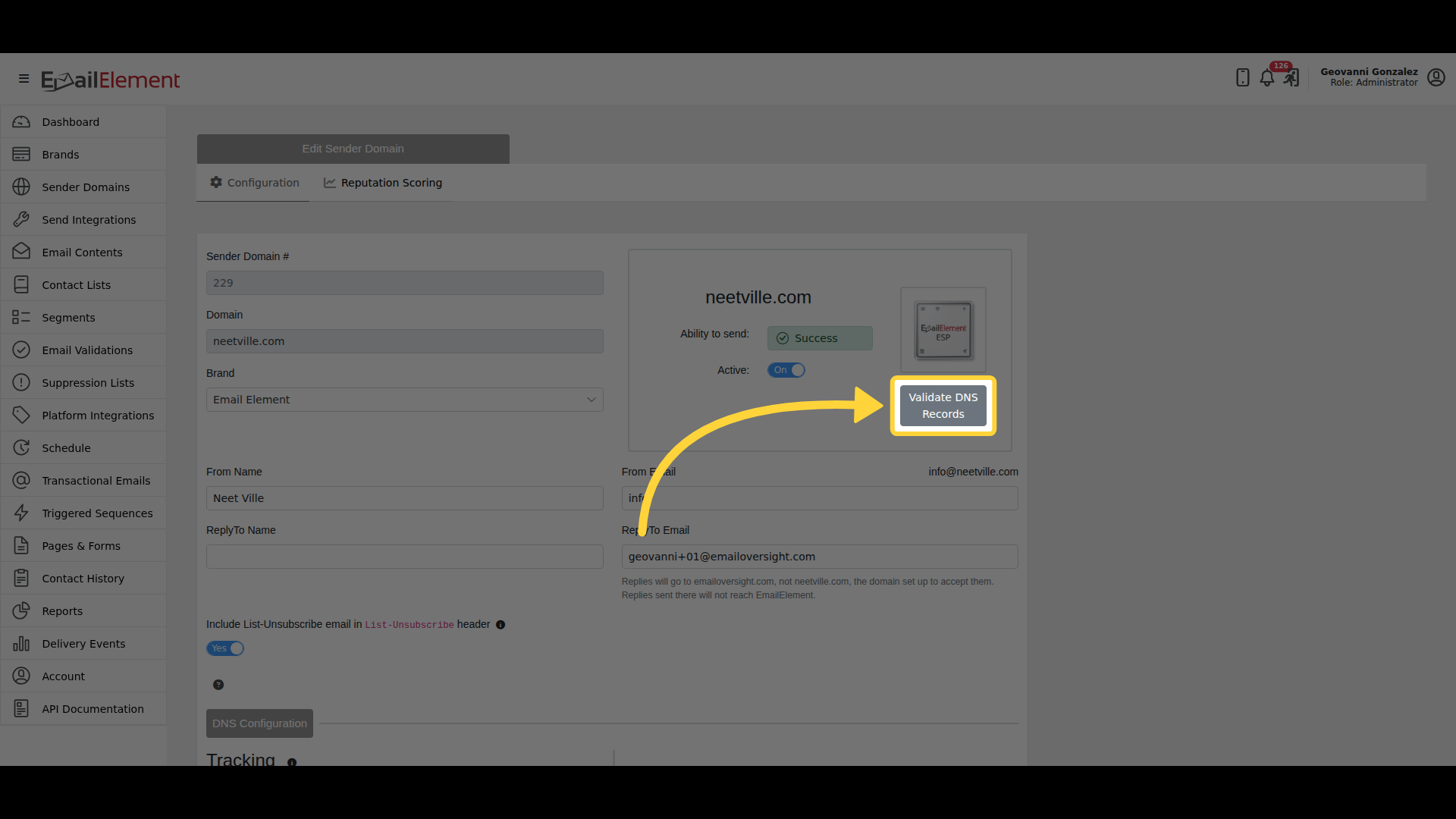Click the Success status badge
This screenshot has height=819, width=1456.
[x=820, y=338]
